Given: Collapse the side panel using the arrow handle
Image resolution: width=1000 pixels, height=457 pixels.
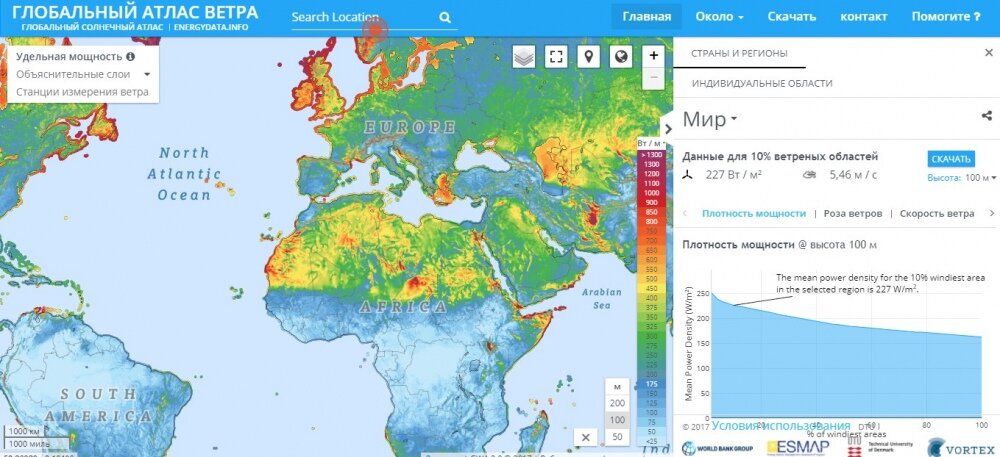Looking at the screenshot, I should click(x=668, y=128).
